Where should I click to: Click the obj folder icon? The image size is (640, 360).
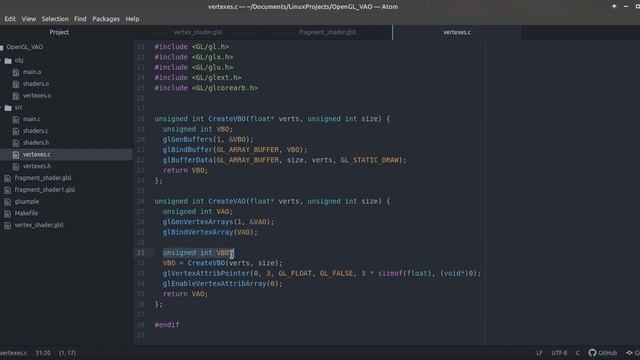point(8,61)
